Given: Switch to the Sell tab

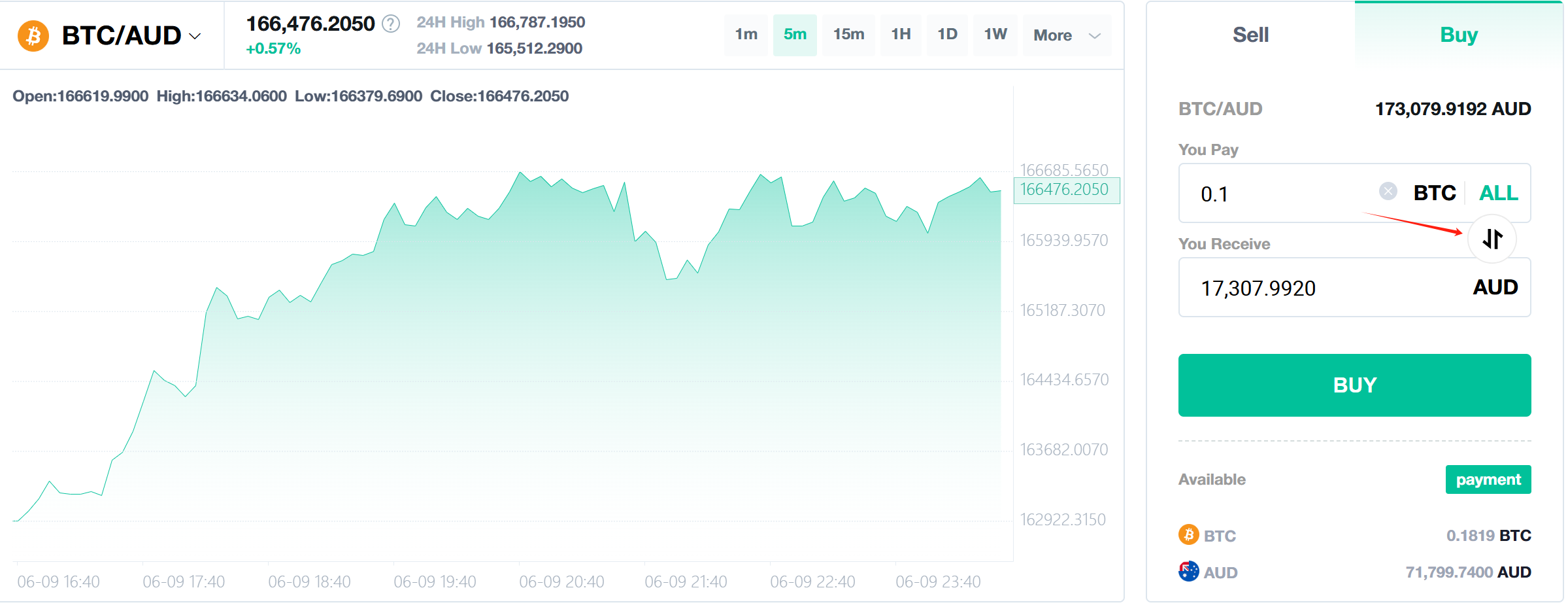Looking at the screenshot, I should [1250, 35].
